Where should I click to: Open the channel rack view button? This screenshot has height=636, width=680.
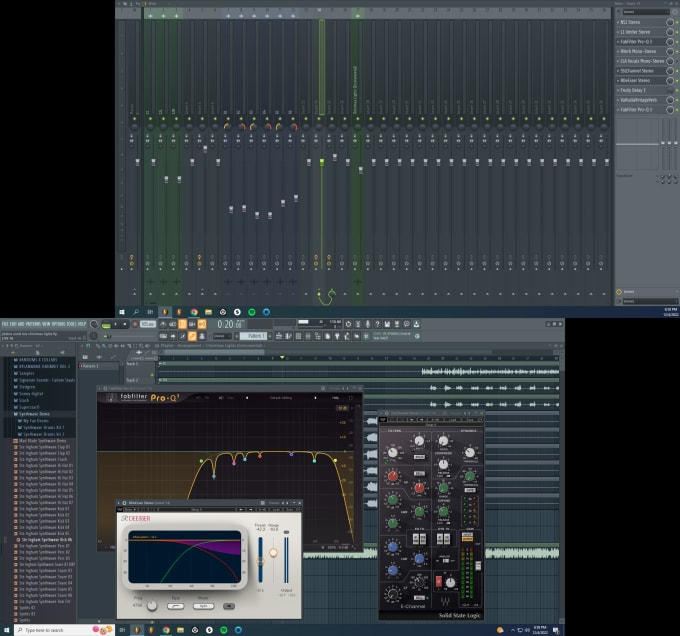tap(298, 336)
